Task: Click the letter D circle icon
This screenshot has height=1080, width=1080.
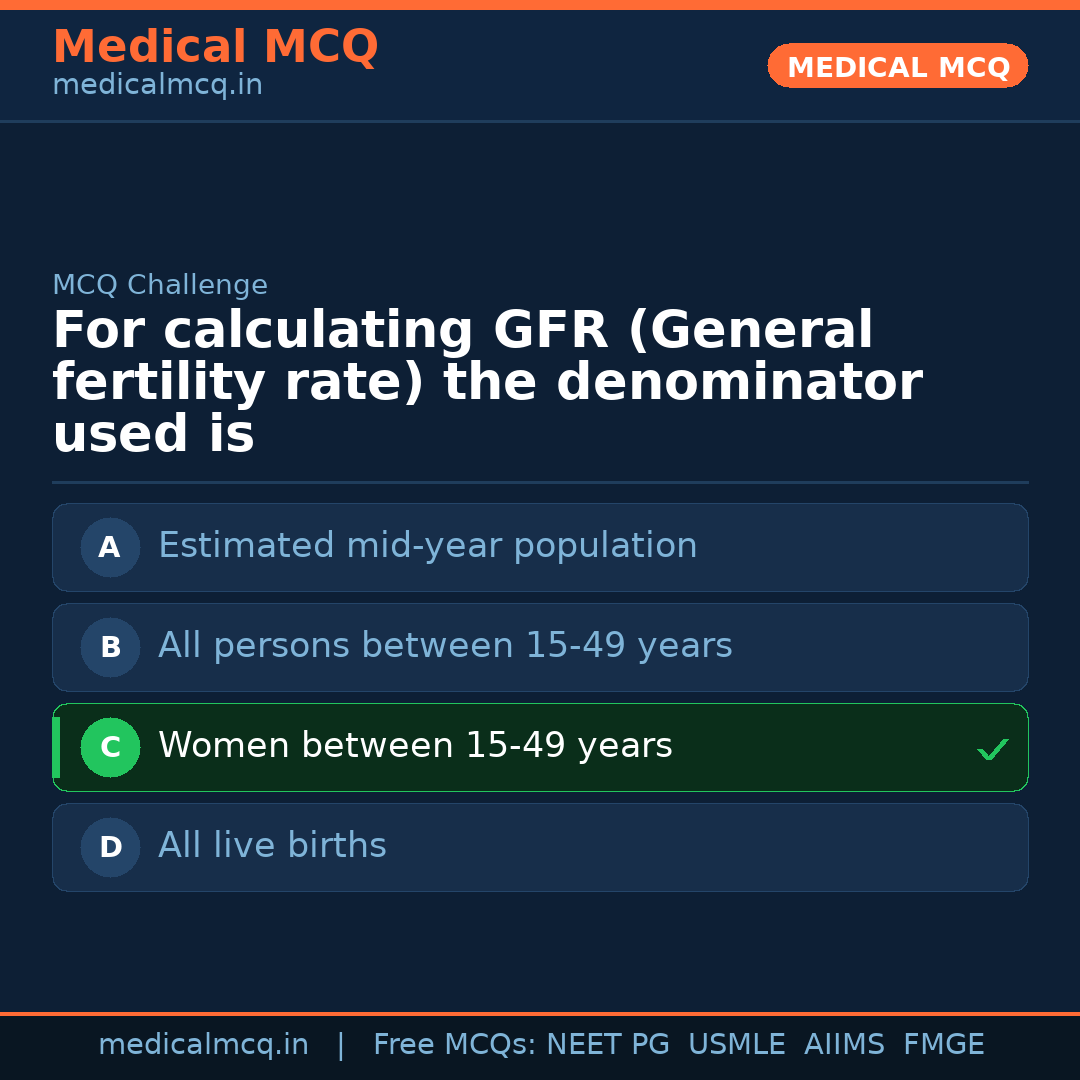Action: click(x=110, y=847)
